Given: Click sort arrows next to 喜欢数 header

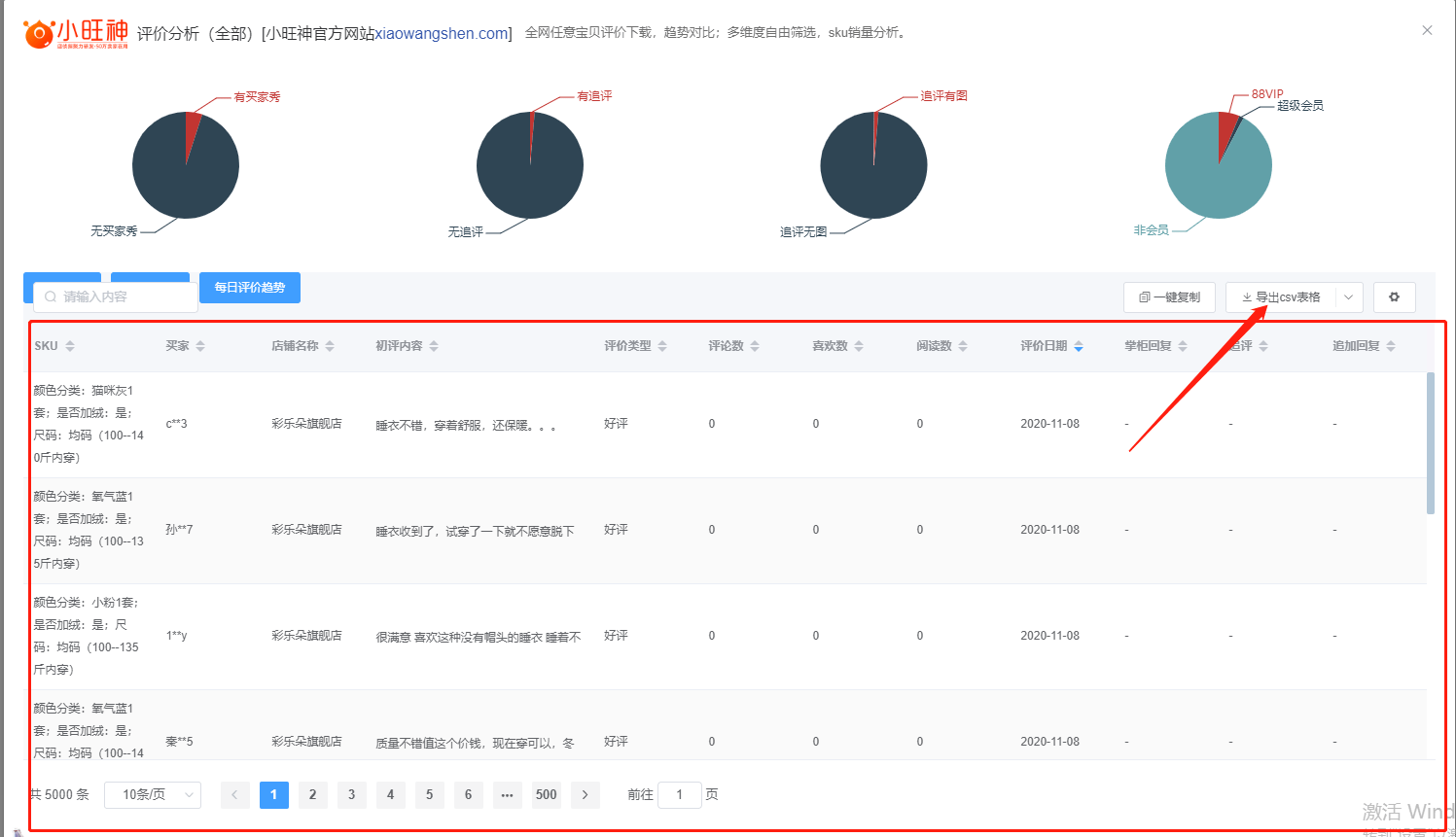Looking at the screenshot, I should pyautogui.click(x=859, y=346).
